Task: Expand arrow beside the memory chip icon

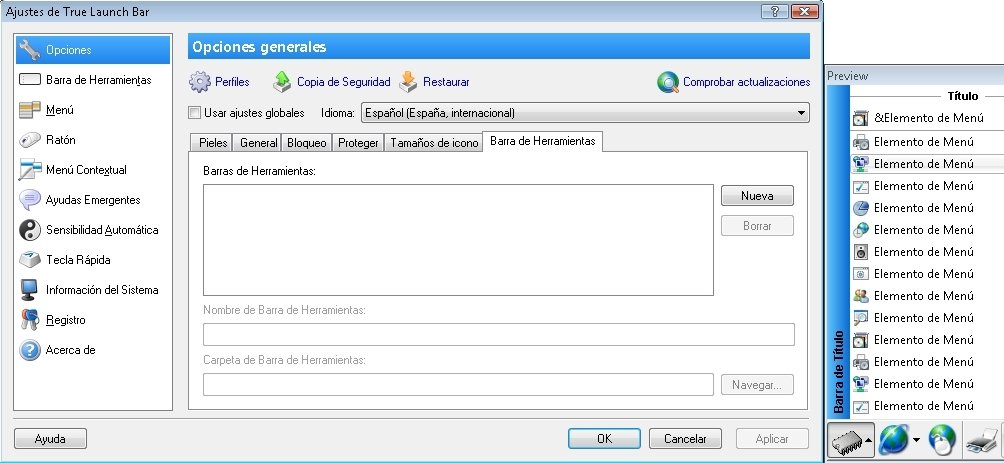Action: point(868,440)
